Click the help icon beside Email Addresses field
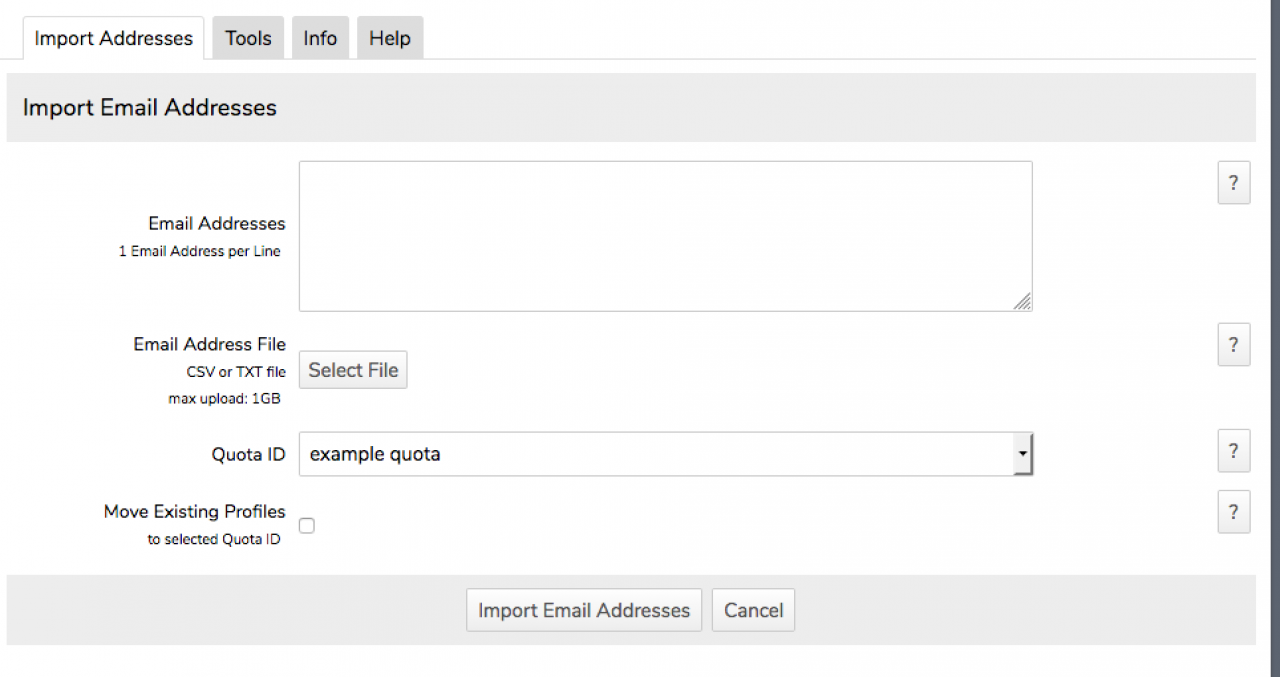This screenshot has height=677, width=1280. 1233,184
